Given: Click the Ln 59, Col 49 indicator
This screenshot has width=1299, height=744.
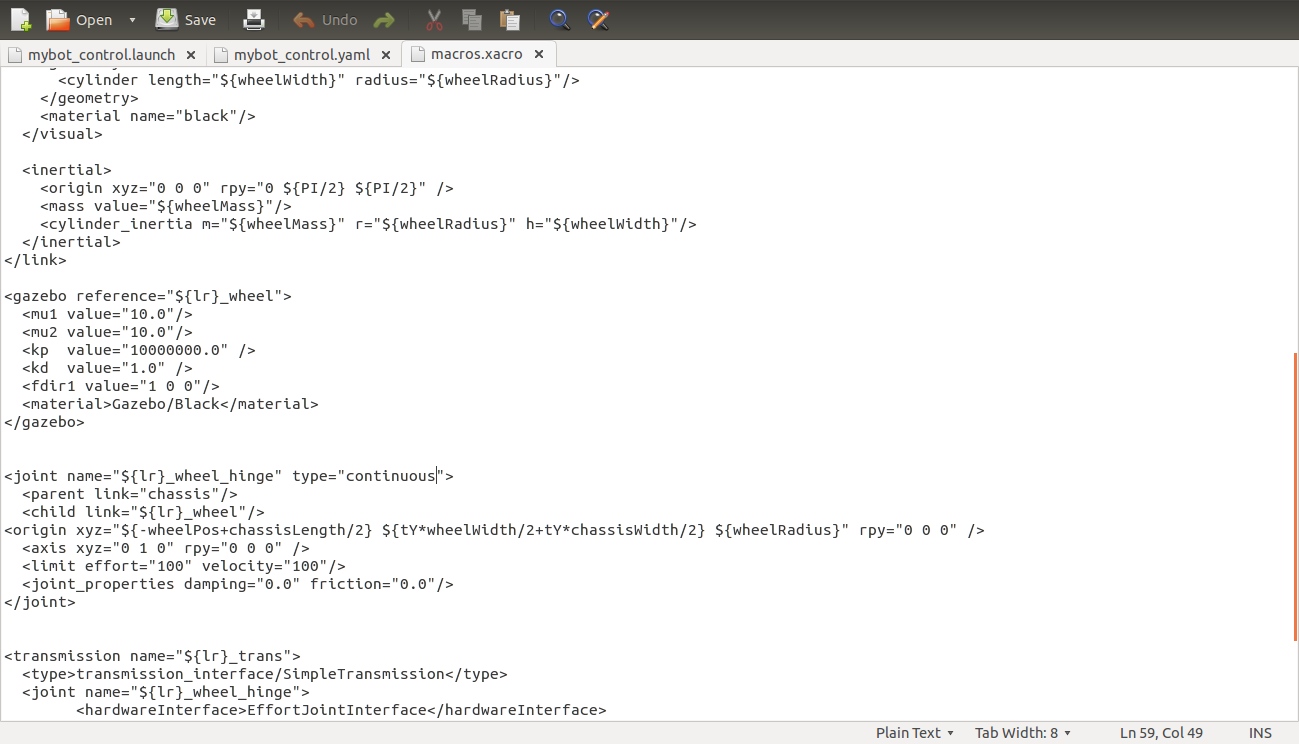Looking at the screenshot, I should 1162,733.
